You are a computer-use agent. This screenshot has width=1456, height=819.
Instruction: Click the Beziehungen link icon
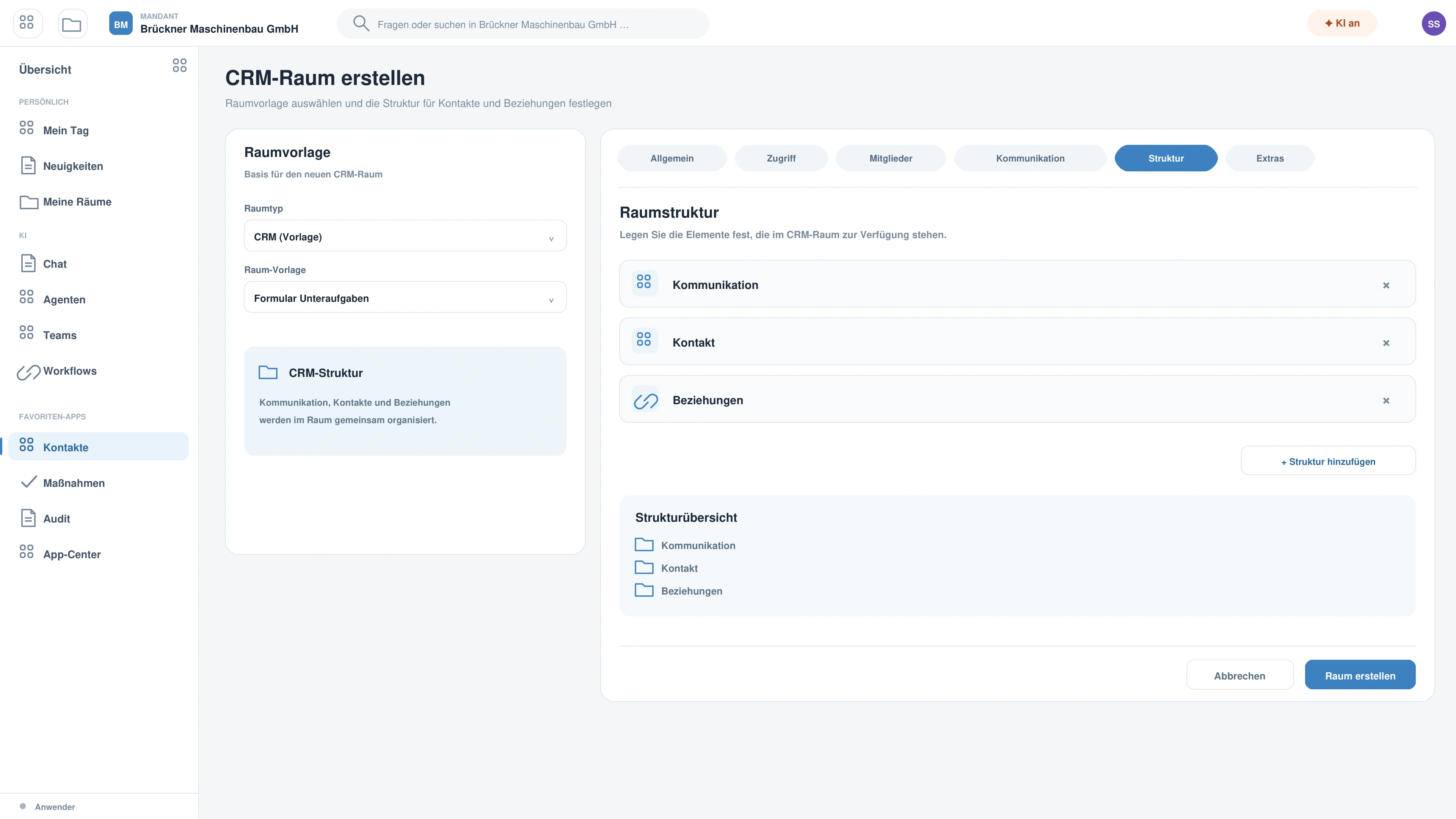pos(645,401)
